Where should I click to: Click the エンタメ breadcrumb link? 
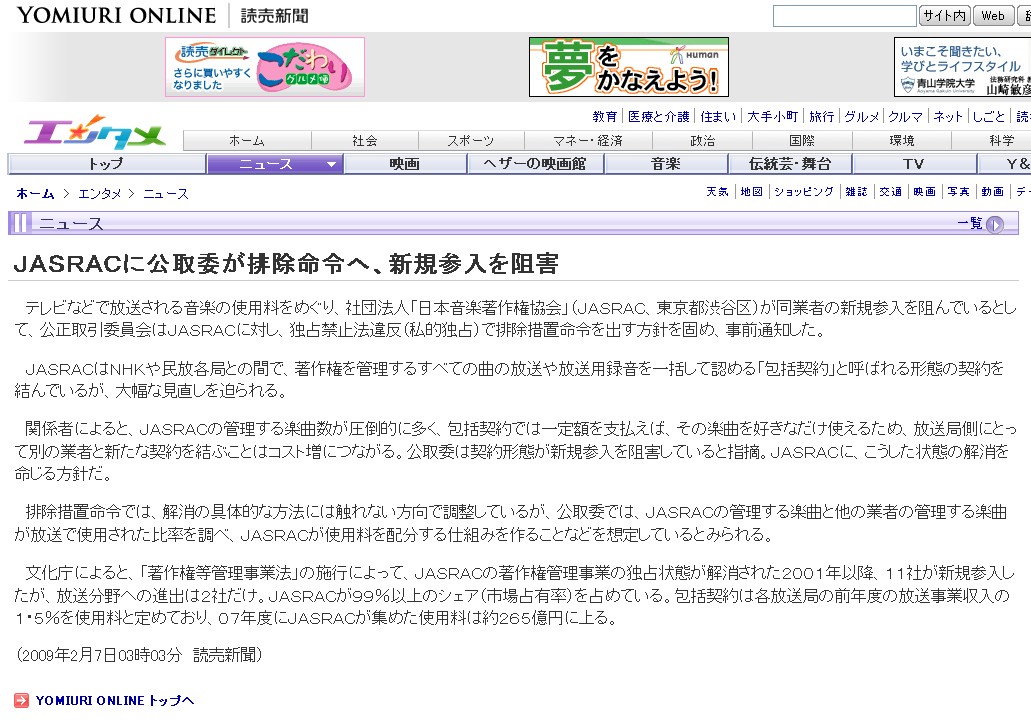(100, 194)
